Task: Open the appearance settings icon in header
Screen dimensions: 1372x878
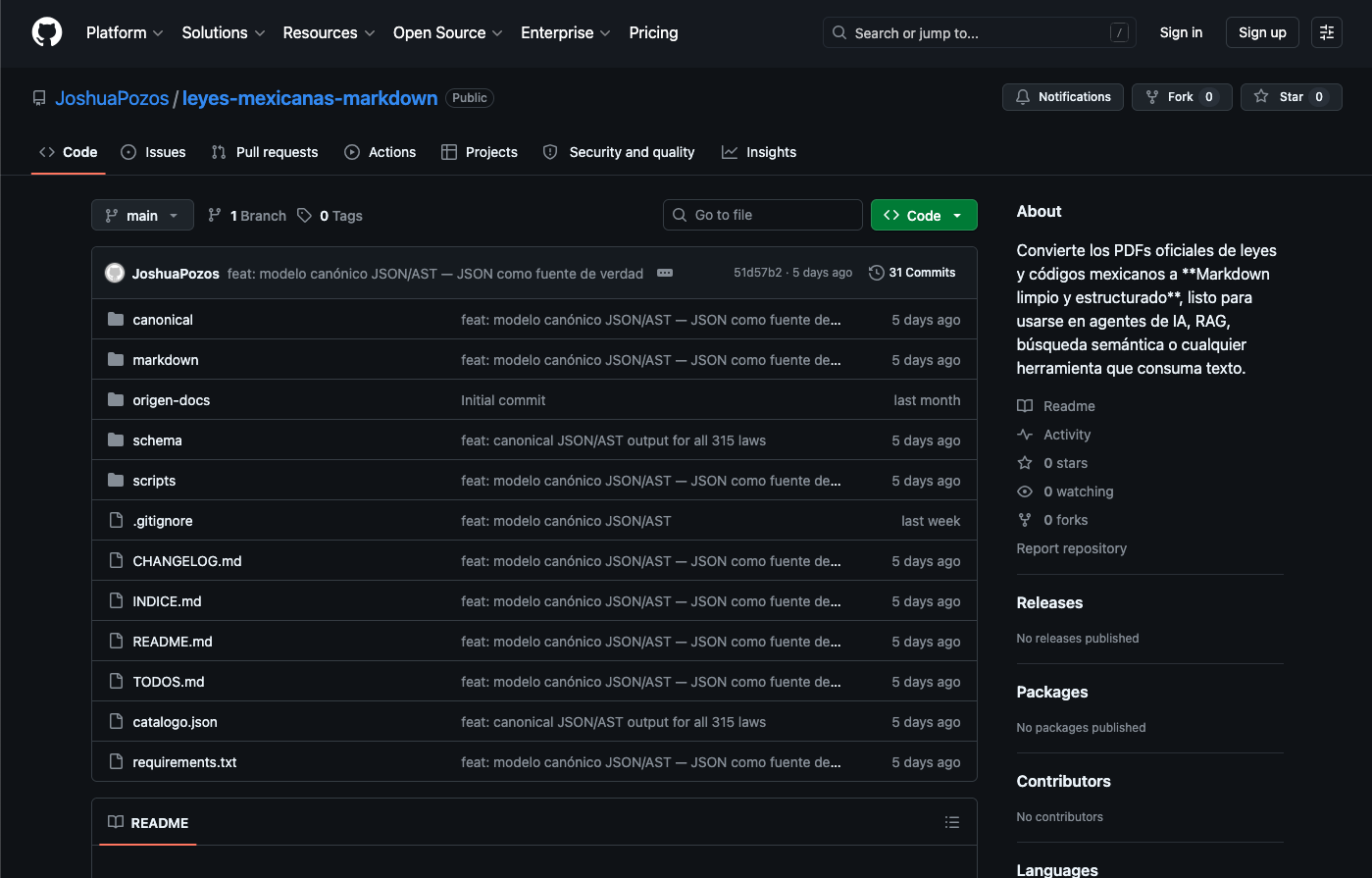Action: (x=1327, y=32)
